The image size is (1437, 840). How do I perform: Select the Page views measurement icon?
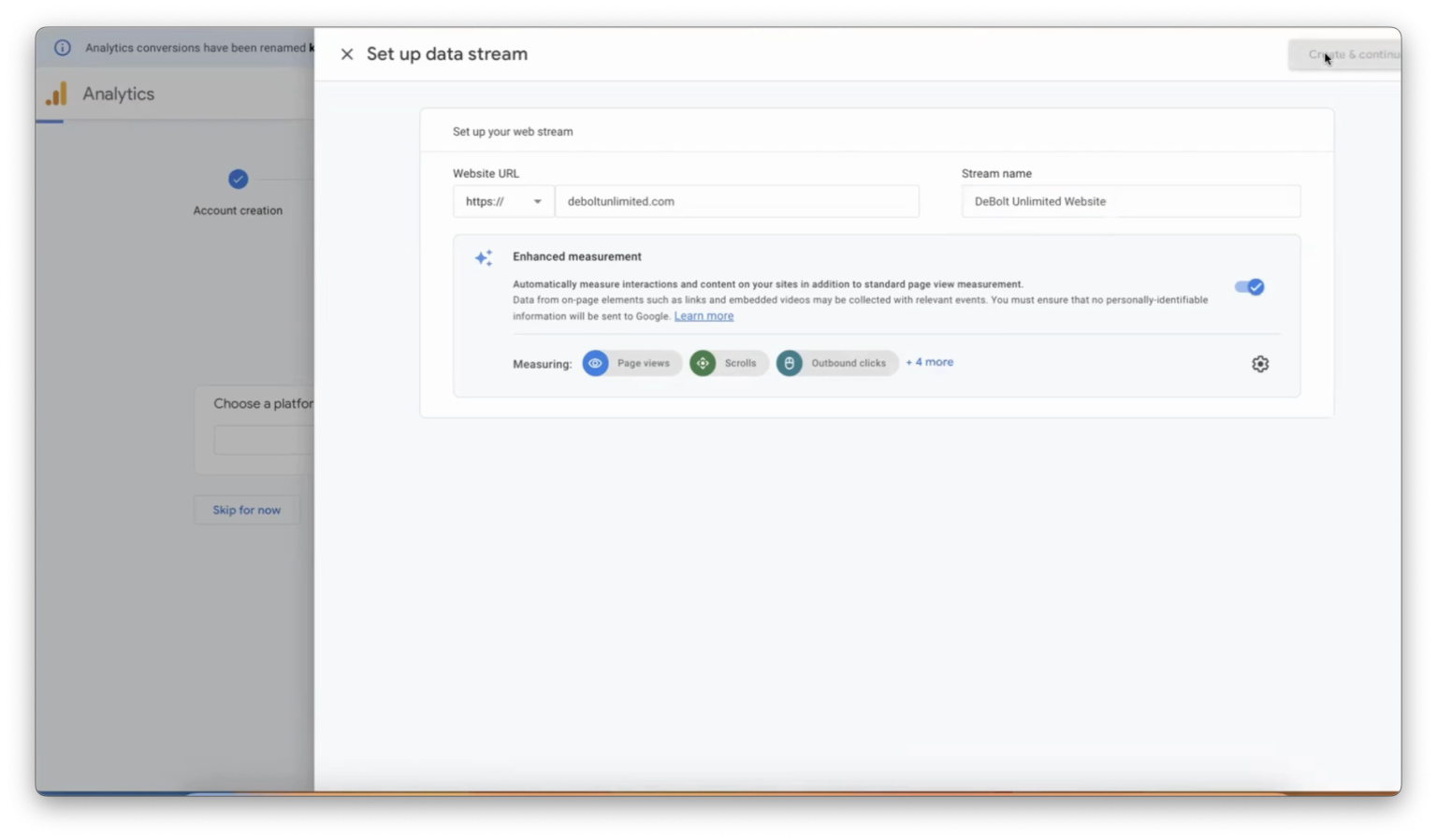pyautogui.click(x=596, y=363)
